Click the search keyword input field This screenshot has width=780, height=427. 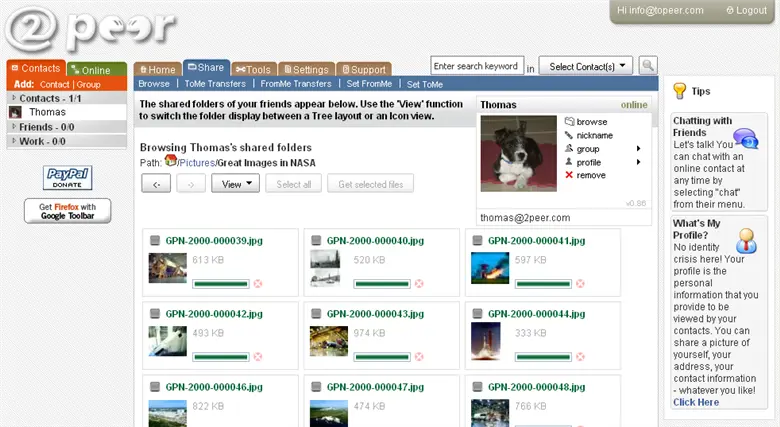coord(477,65)
